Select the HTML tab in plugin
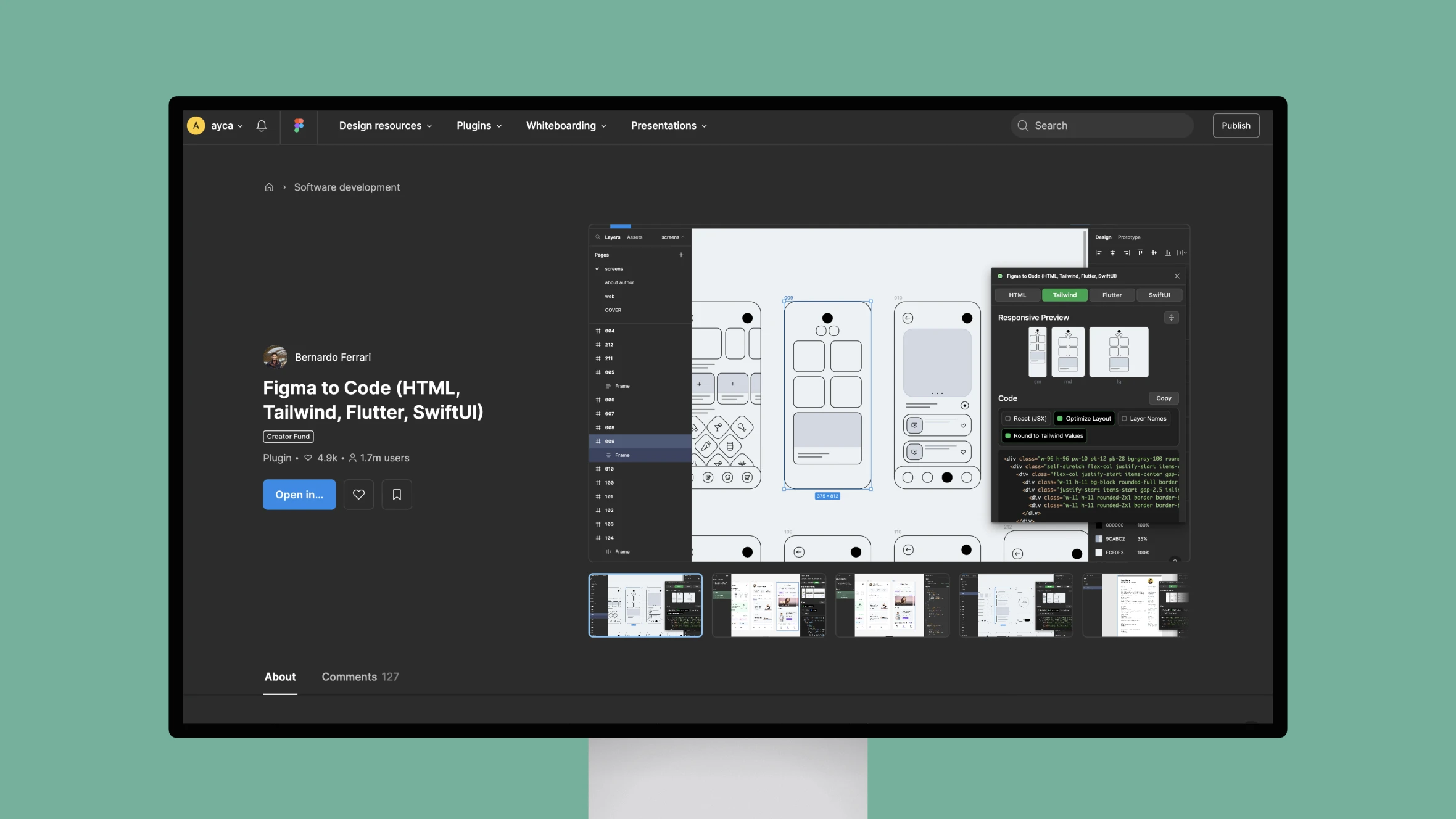 click(x=1017, y=295)
